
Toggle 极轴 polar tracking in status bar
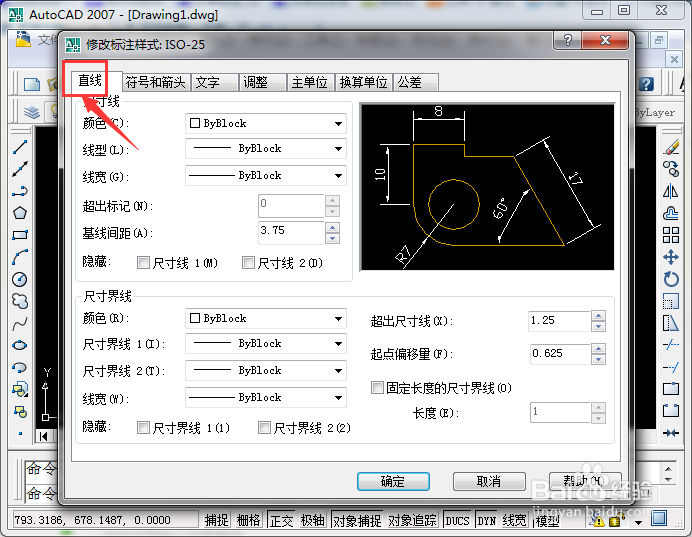(x=312, y=520)
